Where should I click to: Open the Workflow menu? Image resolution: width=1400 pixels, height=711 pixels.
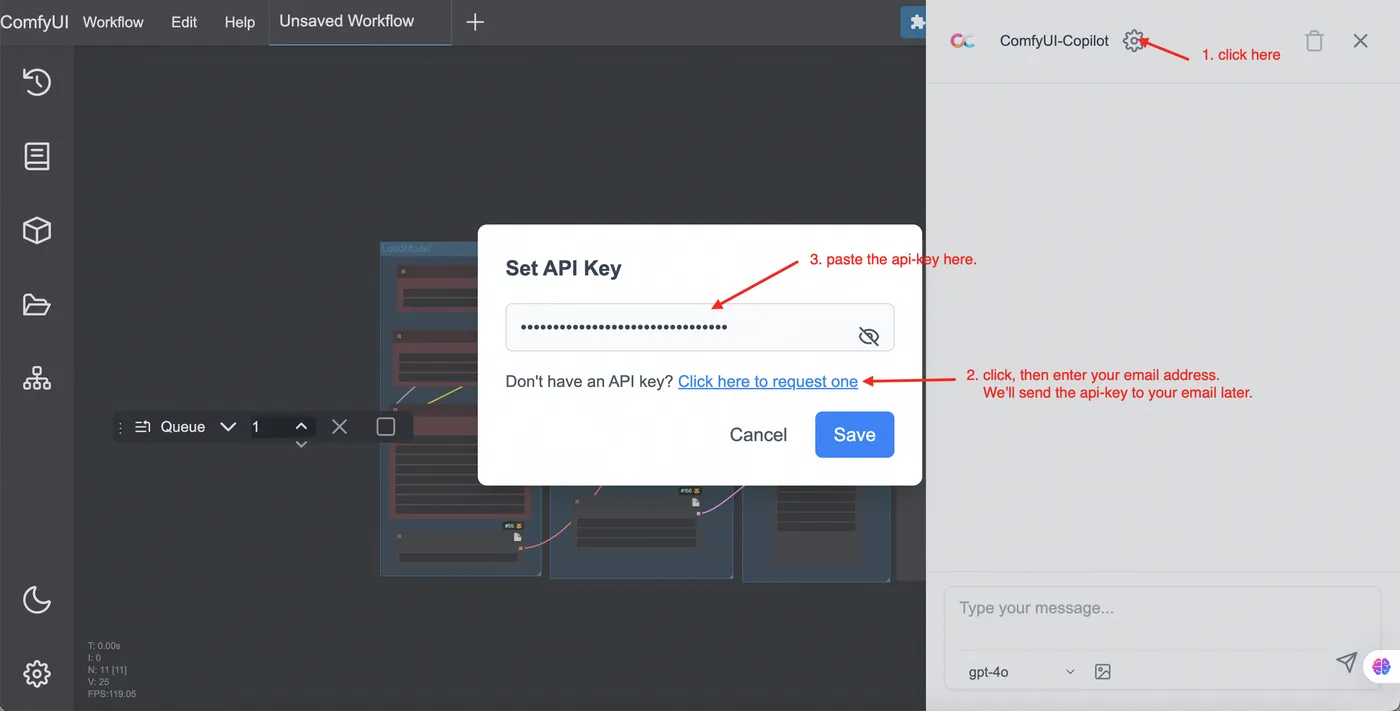[x=113, y=22]
